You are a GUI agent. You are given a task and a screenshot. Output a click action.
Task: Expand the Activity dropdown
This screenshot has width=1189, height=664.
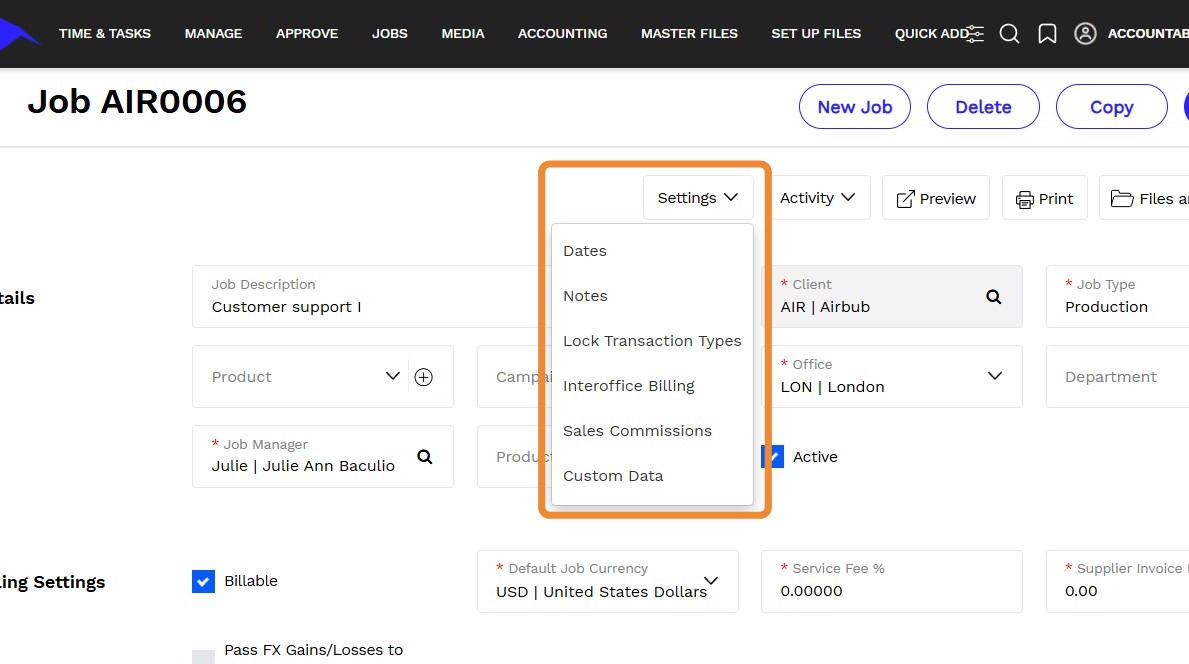pos(817,198)
